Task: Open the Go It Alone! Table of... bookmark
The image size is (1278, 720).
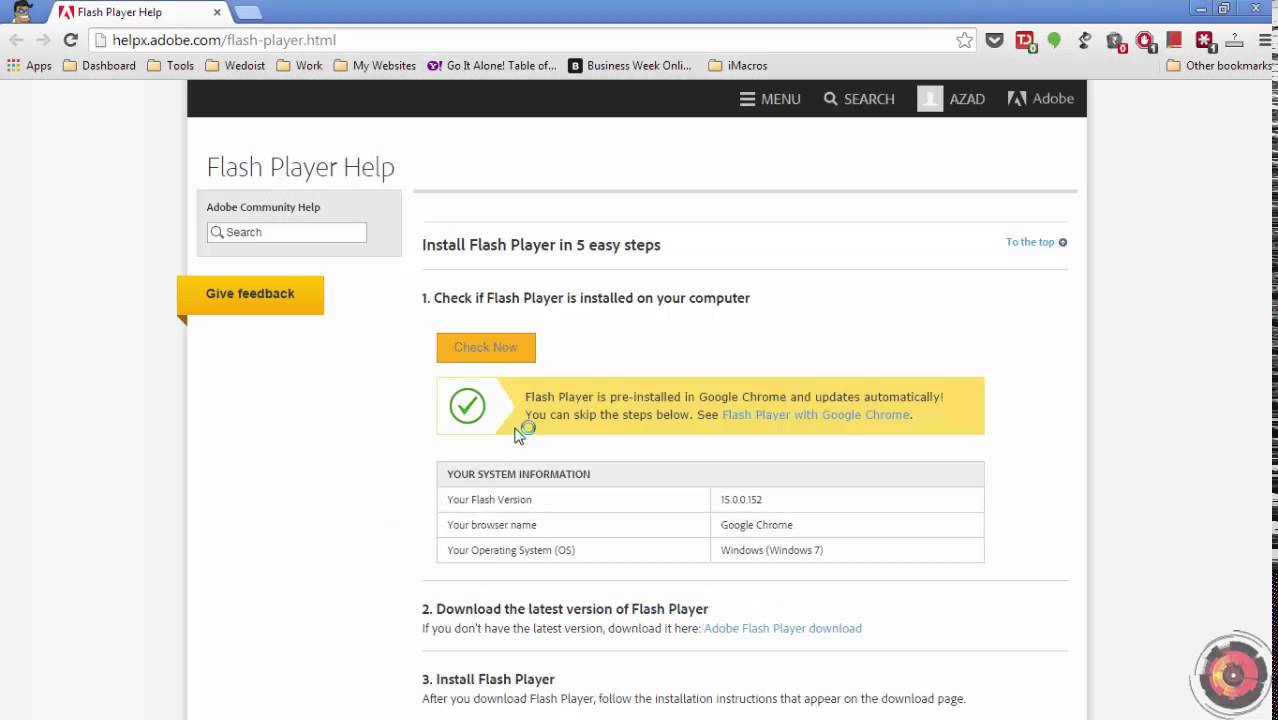Action: 492,66
